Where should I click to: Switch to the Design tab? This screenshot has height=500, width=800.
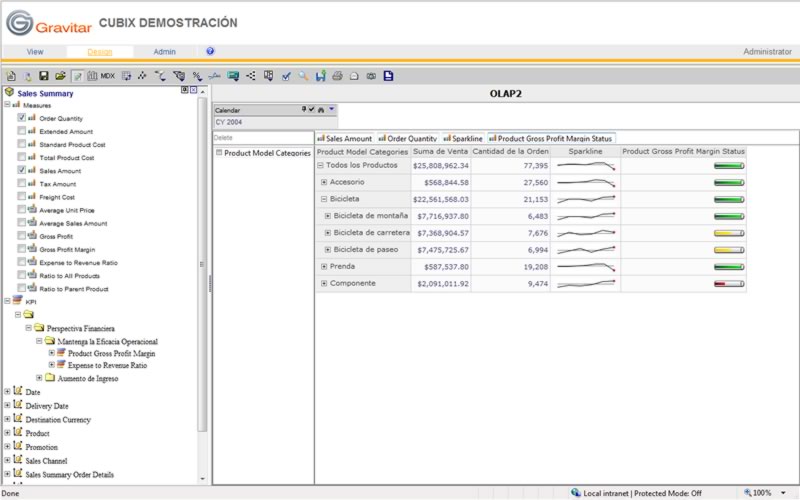coord(99,52)
